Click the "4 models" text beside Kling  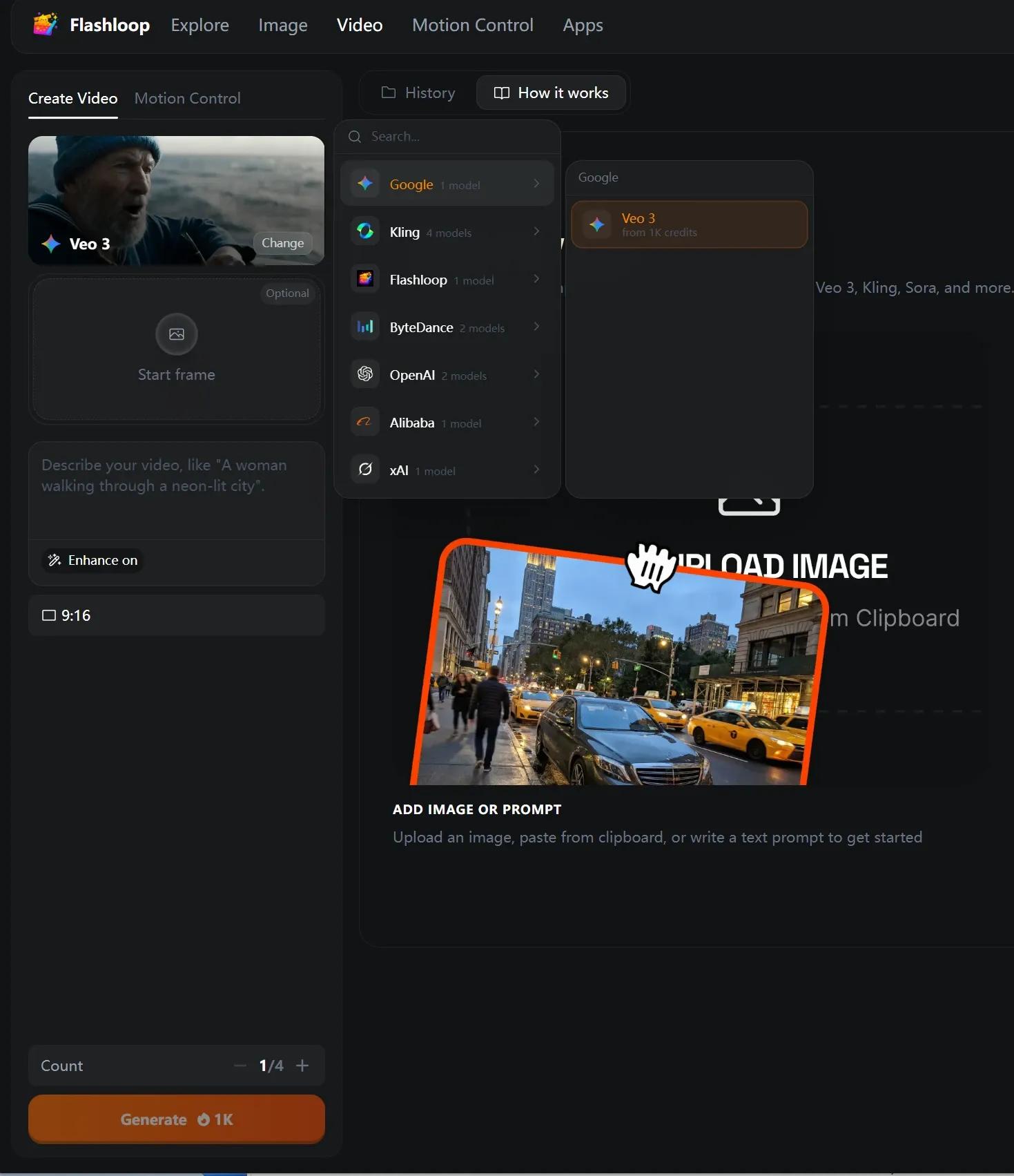[x=449, y=233]
